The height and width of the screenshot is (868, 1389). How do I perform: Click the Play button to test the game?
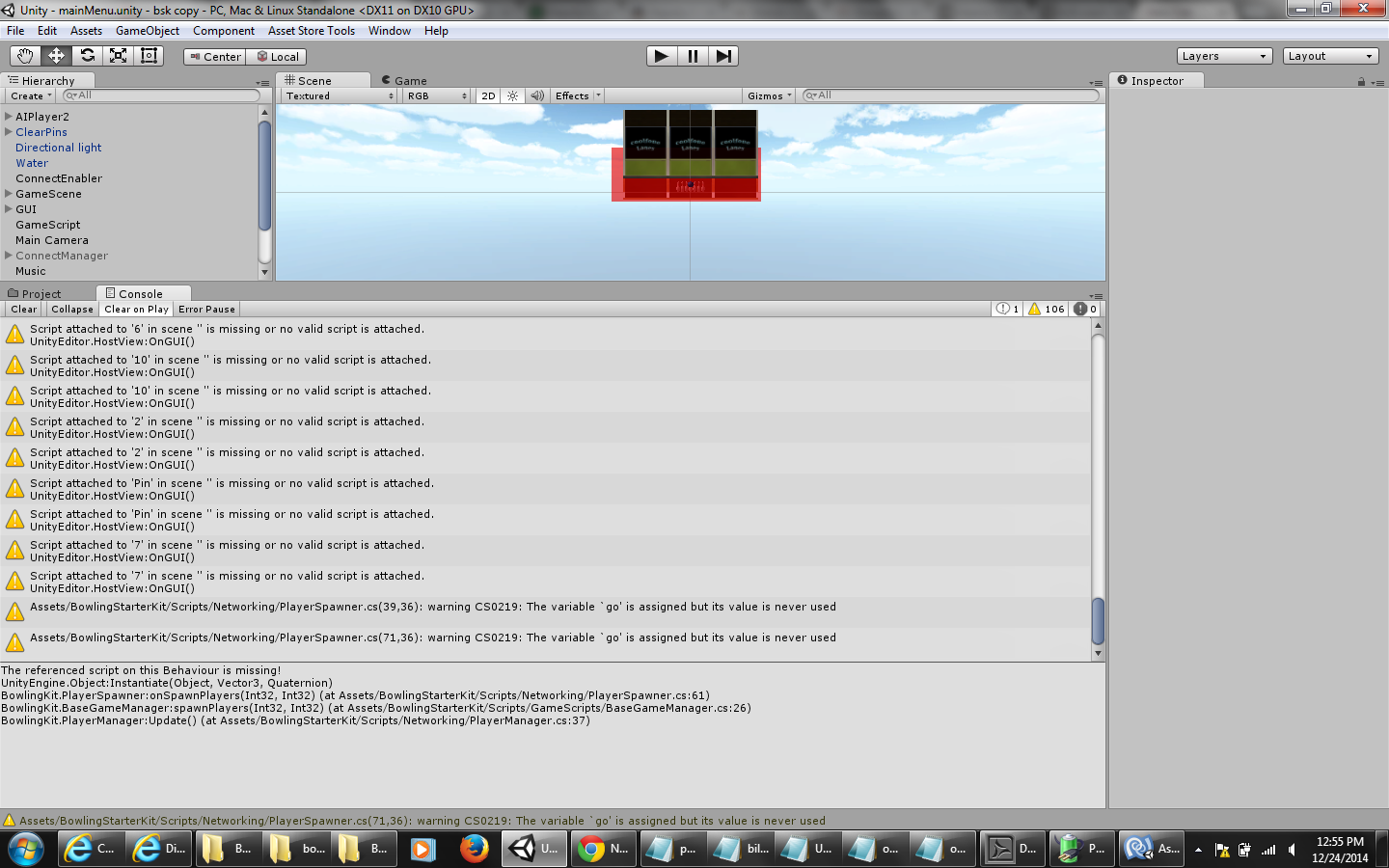(x=661, y=55)
